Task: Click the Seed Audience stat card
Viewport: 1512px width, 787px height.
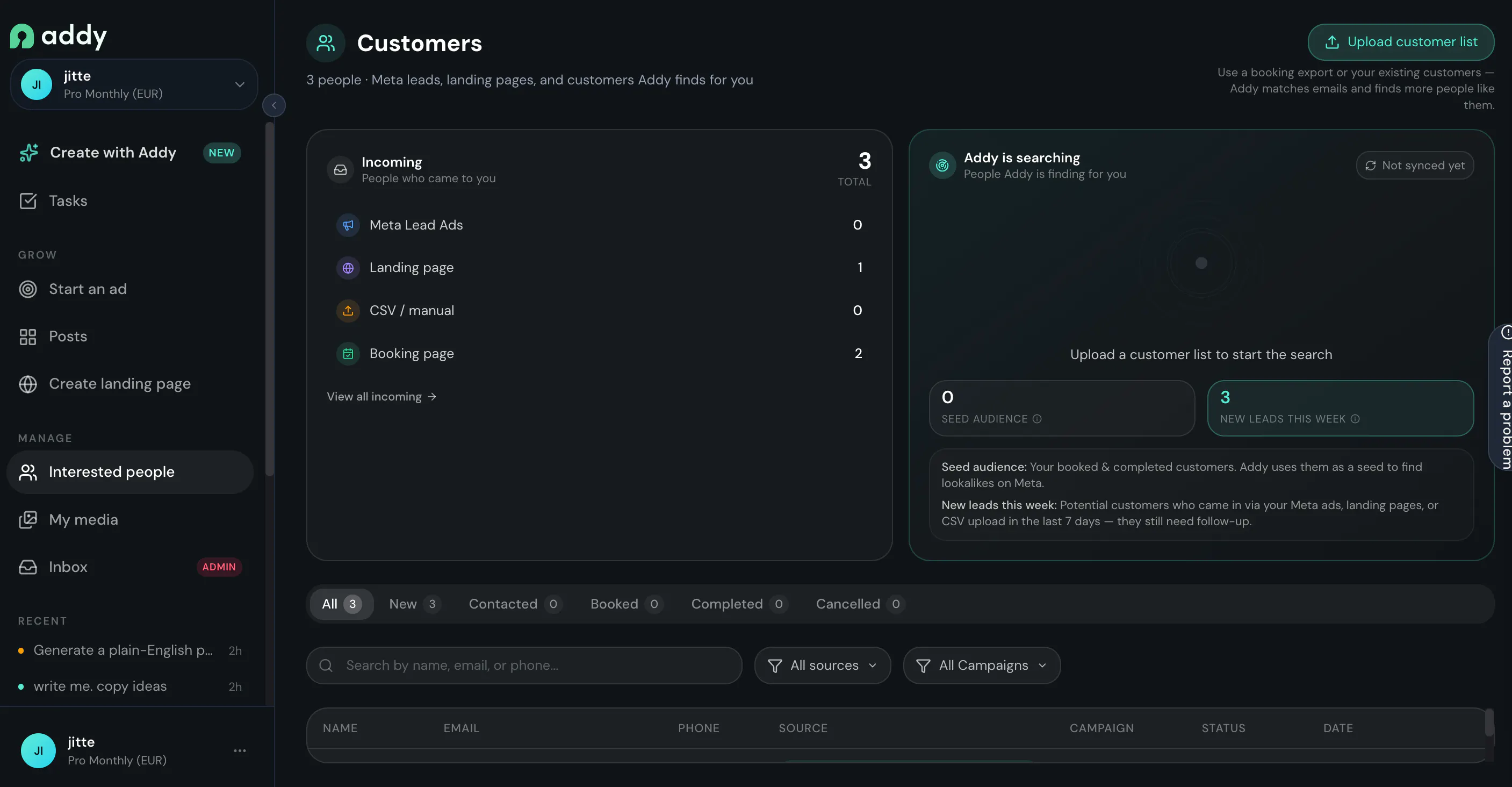Action: coord(1062,408)
